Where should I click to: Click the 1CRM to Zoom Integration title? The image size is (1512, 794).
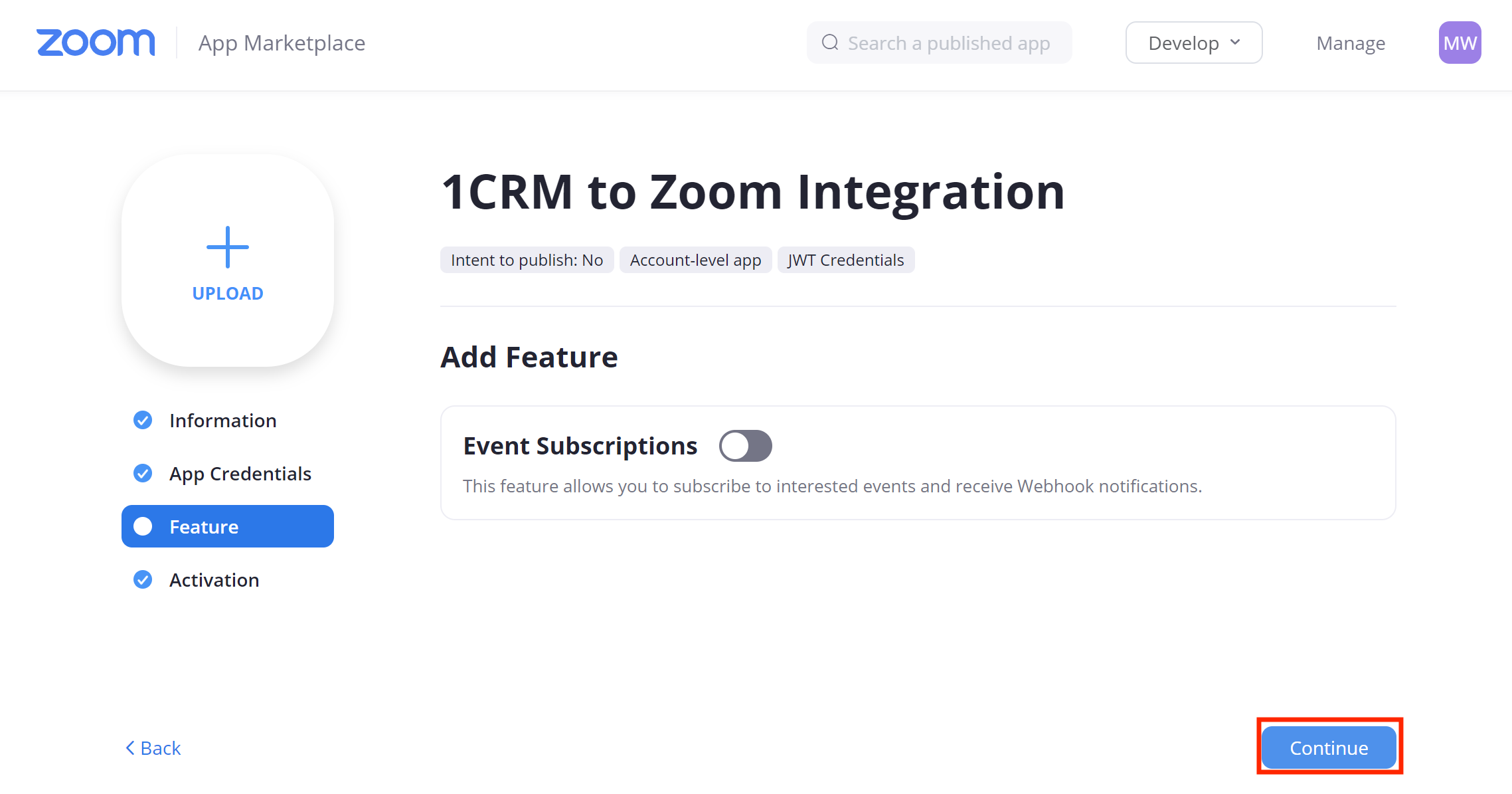[753, 192]
